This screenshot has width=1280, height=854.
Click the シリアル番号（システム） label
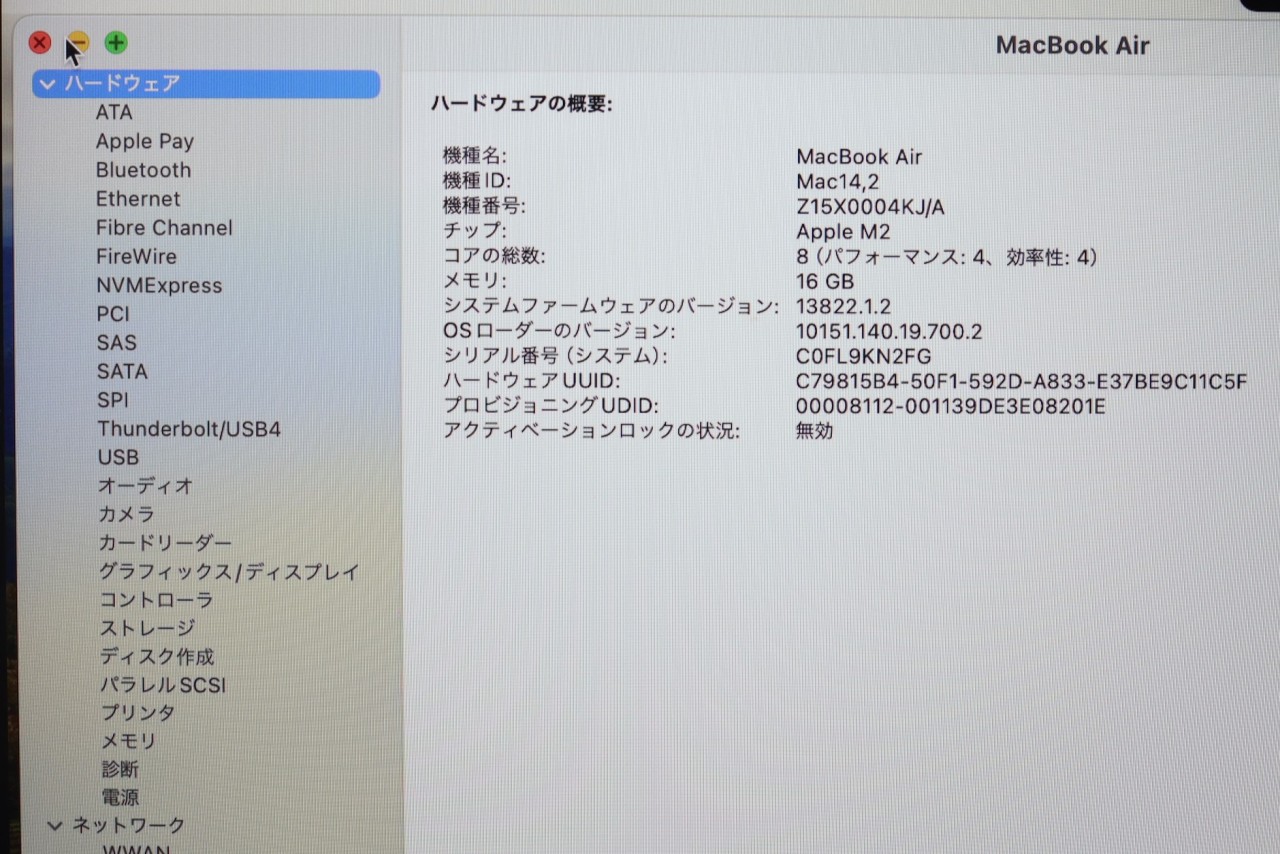click(555, 357)
